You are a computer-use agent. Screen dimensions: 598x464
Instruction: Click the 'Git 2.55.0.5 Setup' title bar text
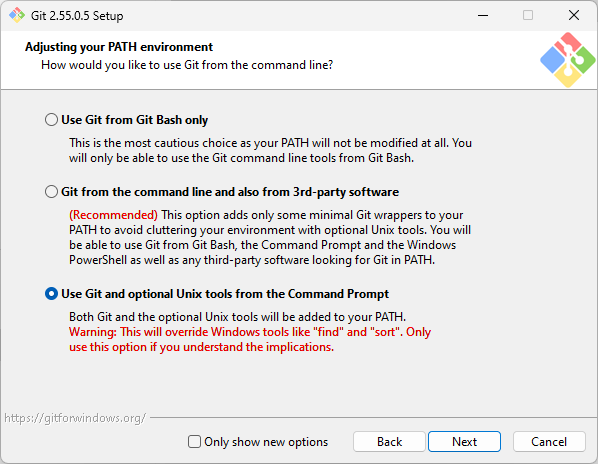pyautogui.click(x=77, y=16)
